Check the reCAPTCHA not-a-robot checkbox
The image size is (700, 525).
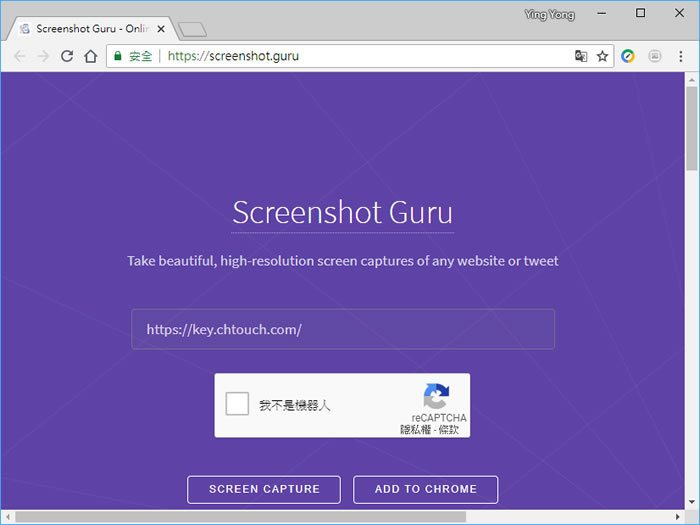238,404
